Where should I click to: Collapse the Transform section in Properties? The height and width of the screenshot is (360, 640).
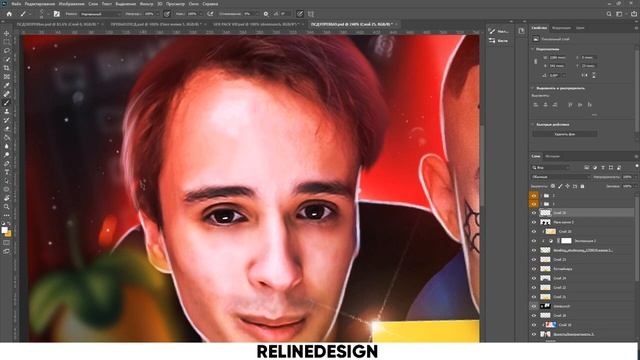533,49
